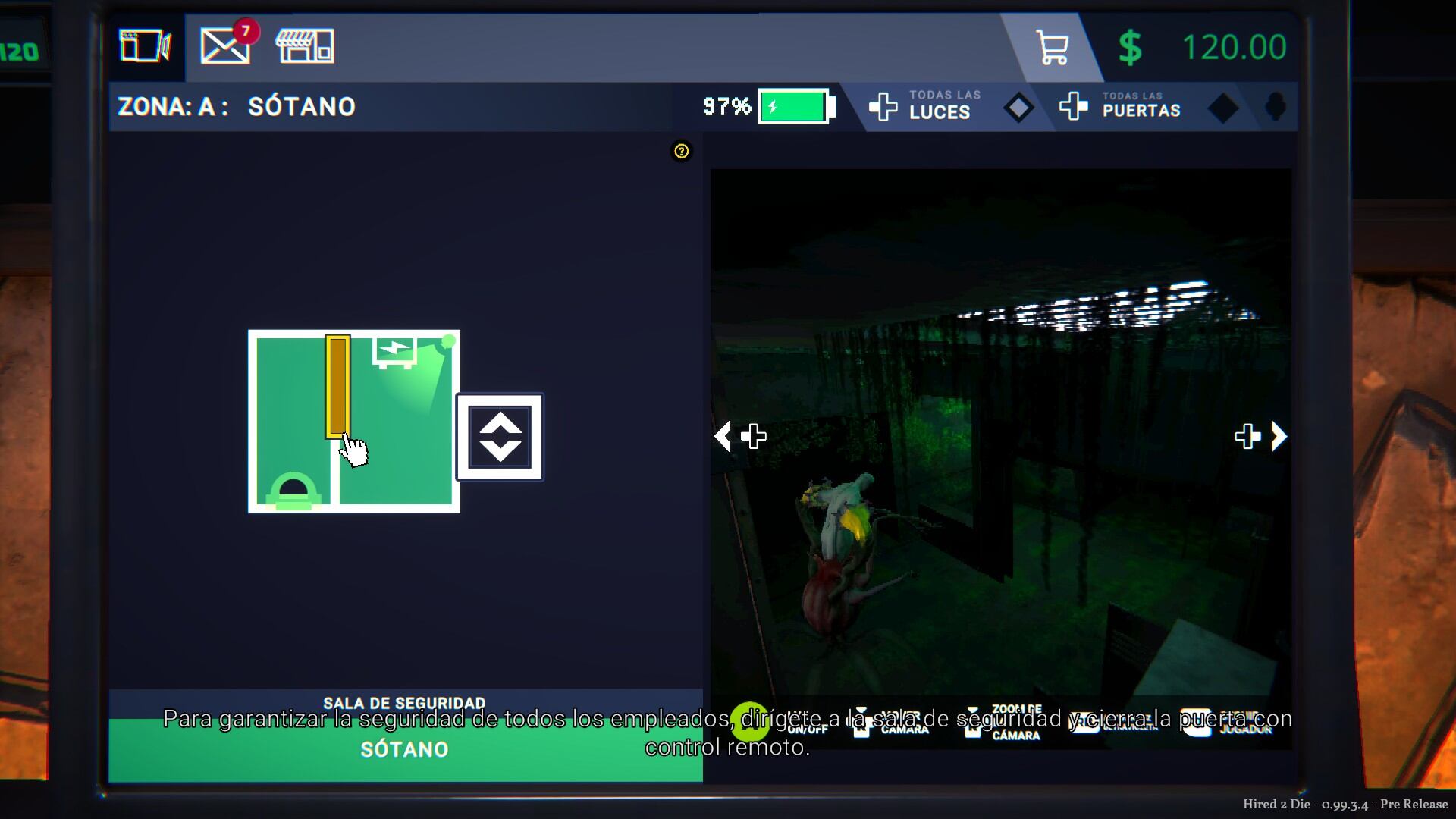
Task: Go to next camera with right arrow
Action: click(1279, 436)
